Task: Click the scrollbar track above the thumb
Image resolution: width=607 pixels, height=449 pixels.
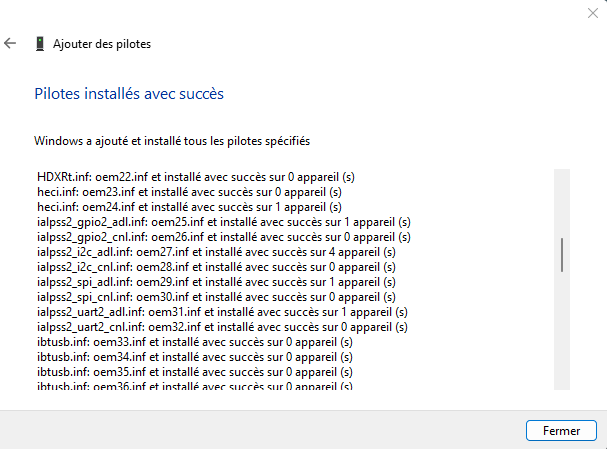Action: pyautogui.click(x=562, y=200)
